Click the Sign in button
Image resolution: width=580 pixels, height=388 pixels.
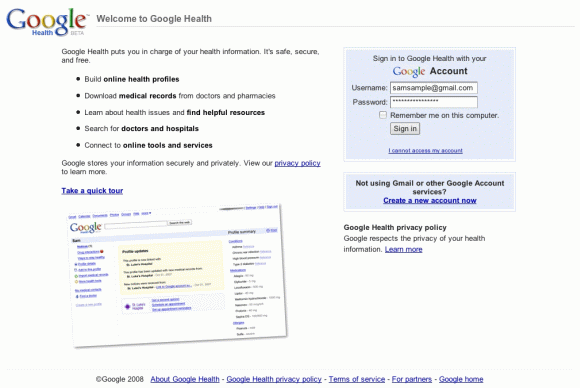(405, 129)
